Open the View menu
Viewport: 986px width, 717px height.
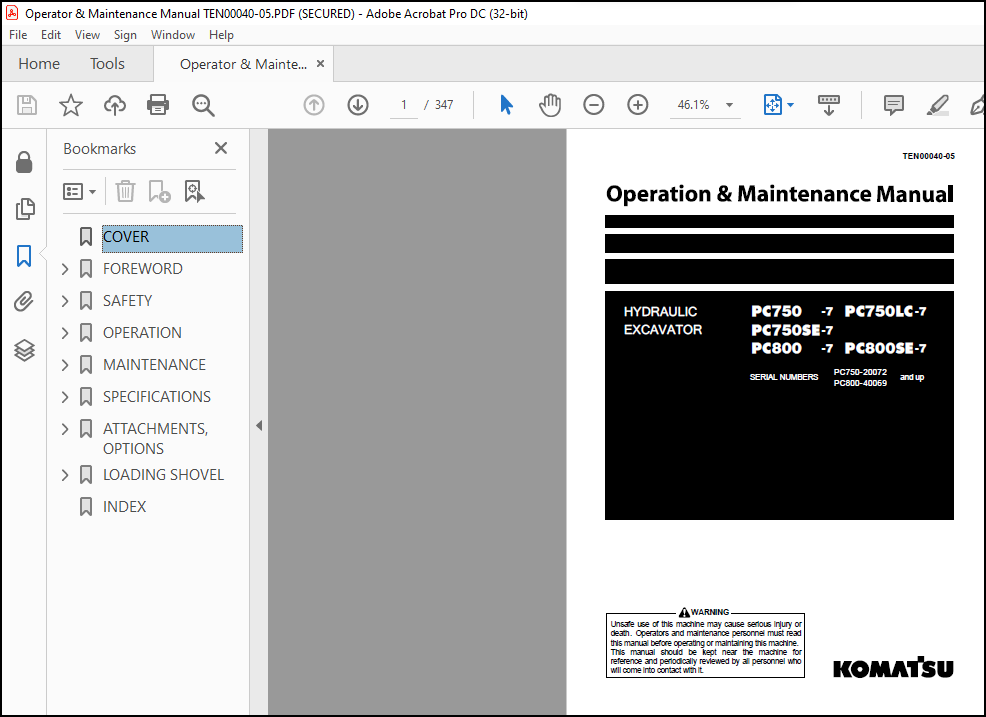pyautogui.click(x=87, y=35)
